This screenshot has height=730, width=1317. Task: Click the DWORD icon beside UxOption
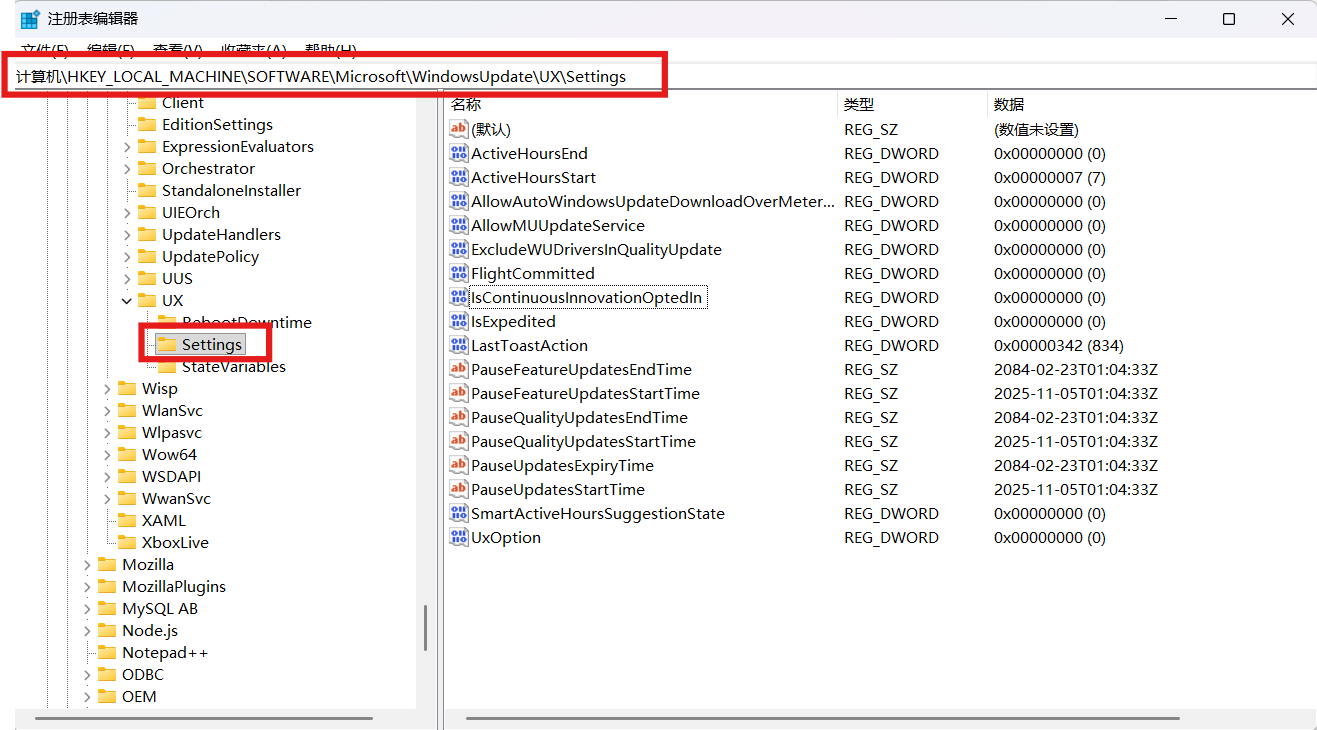pyautogui.click(x=459, y=537)
